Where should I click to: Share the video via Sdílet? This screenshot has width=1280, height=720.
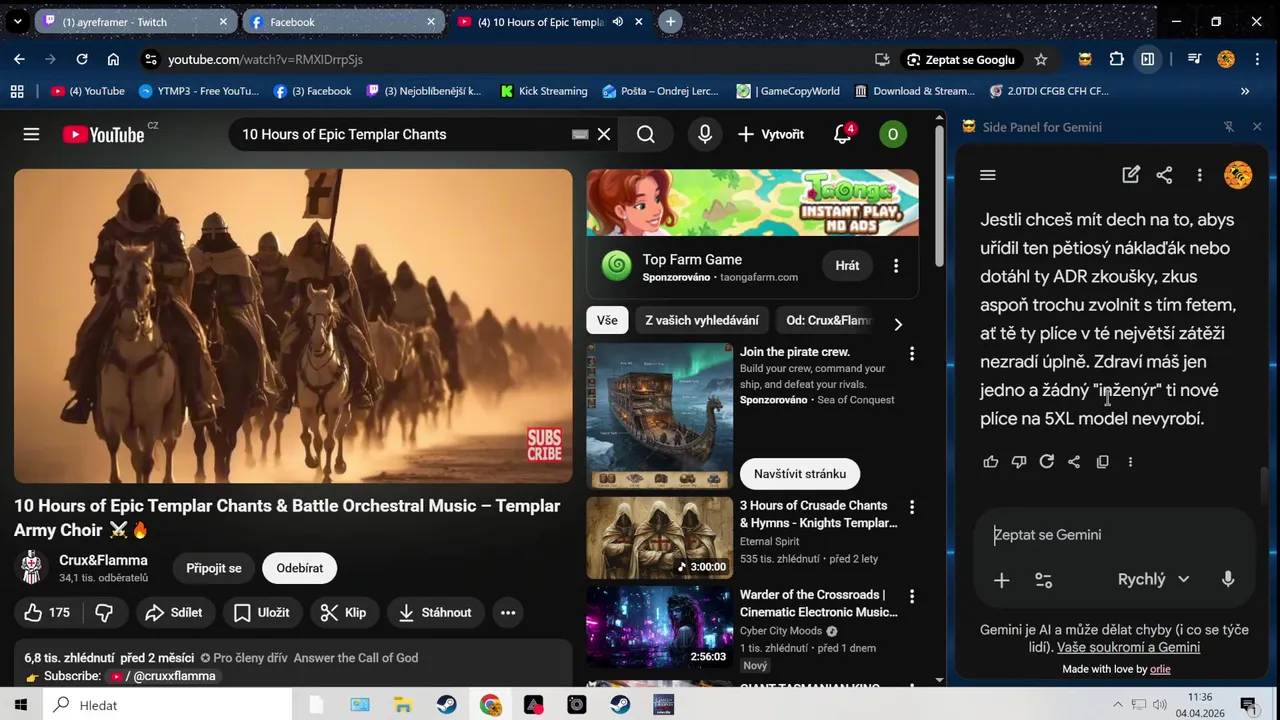[174, 613]
